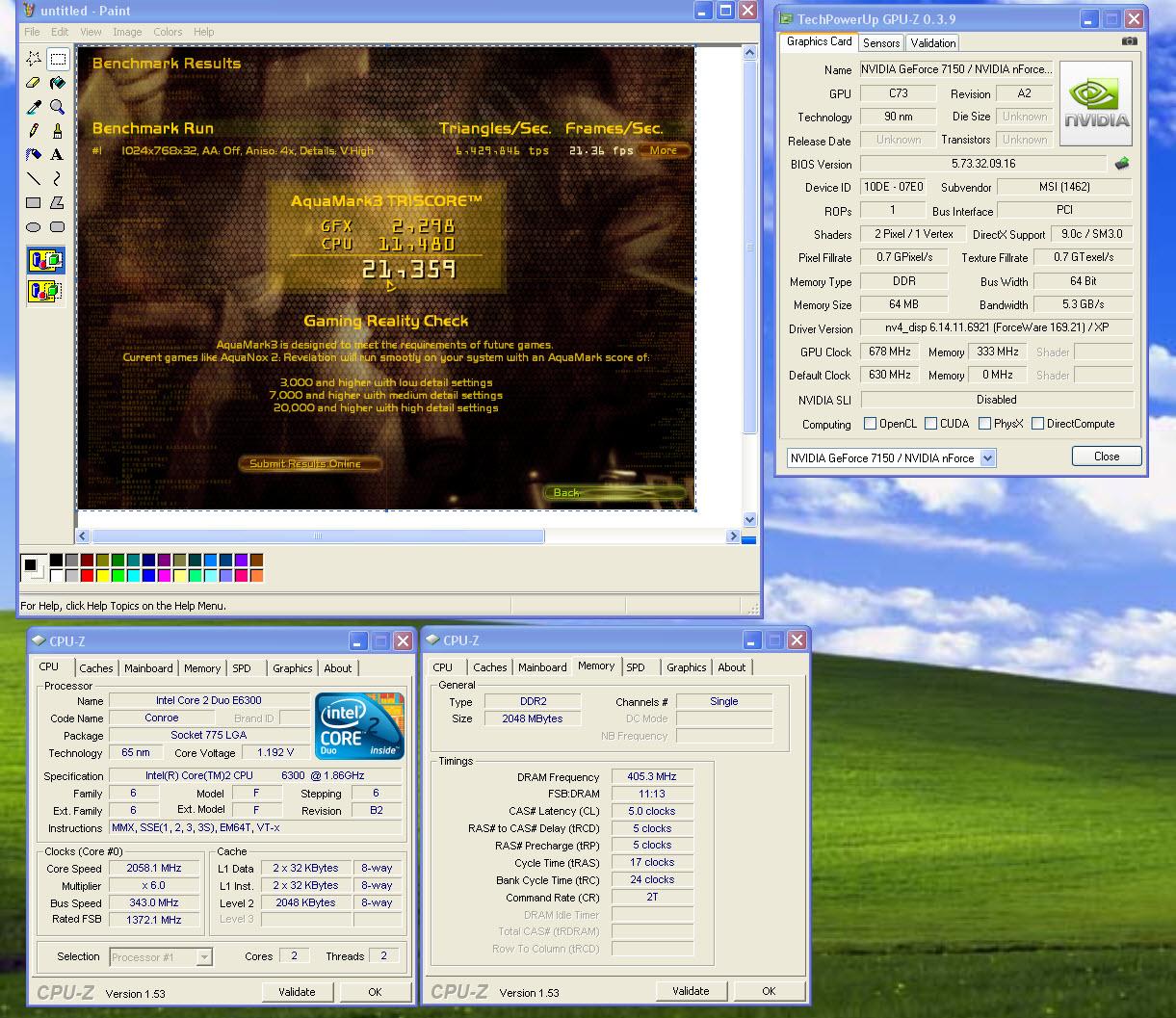Screen dimensions: 1176x1018
Task: Choose the transparent selection option in Paint toolbox
Action: click(x=45, y=290)
